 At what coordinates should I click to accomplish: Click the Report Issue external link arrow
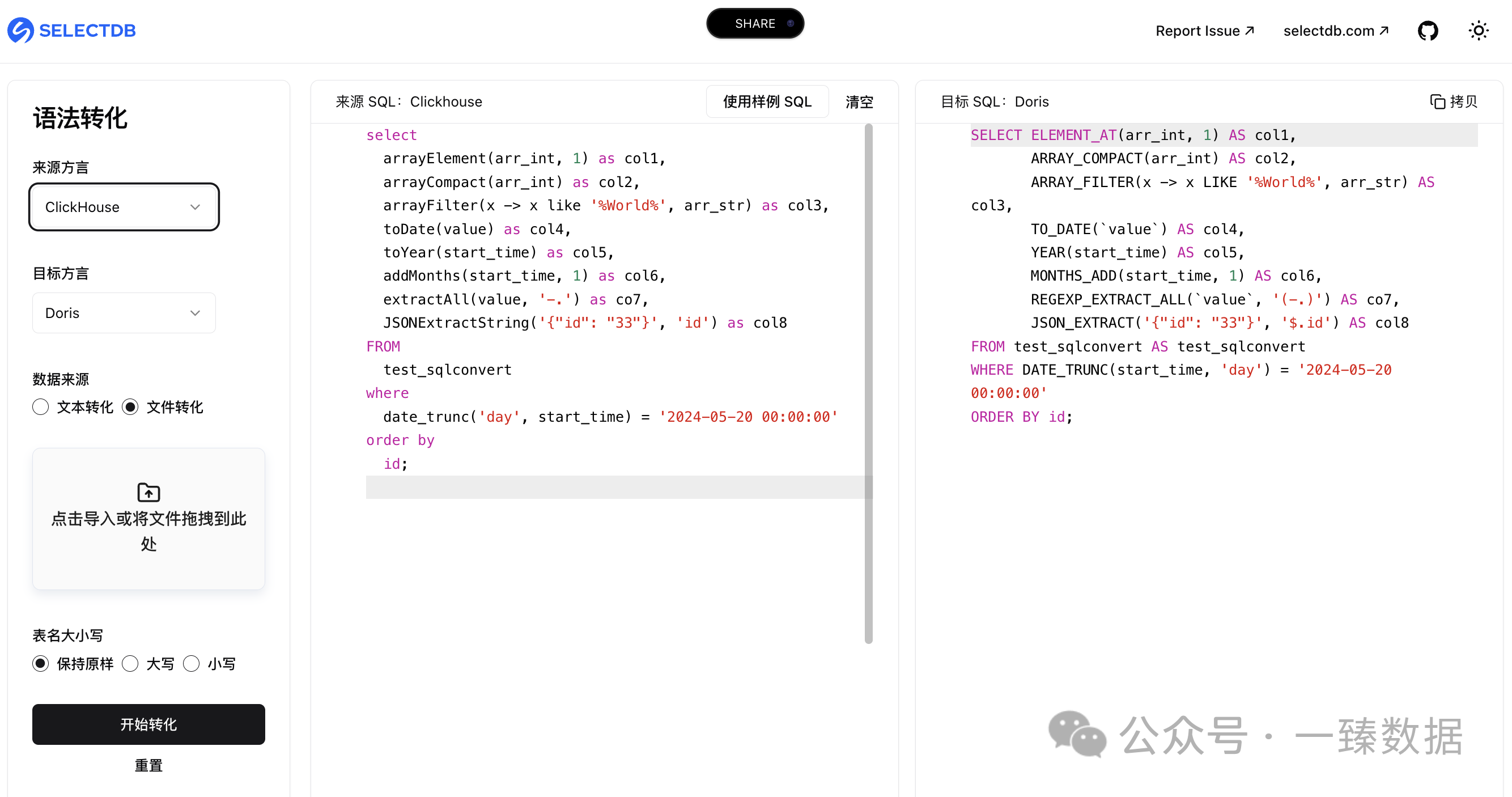[x=1249, y=30]
